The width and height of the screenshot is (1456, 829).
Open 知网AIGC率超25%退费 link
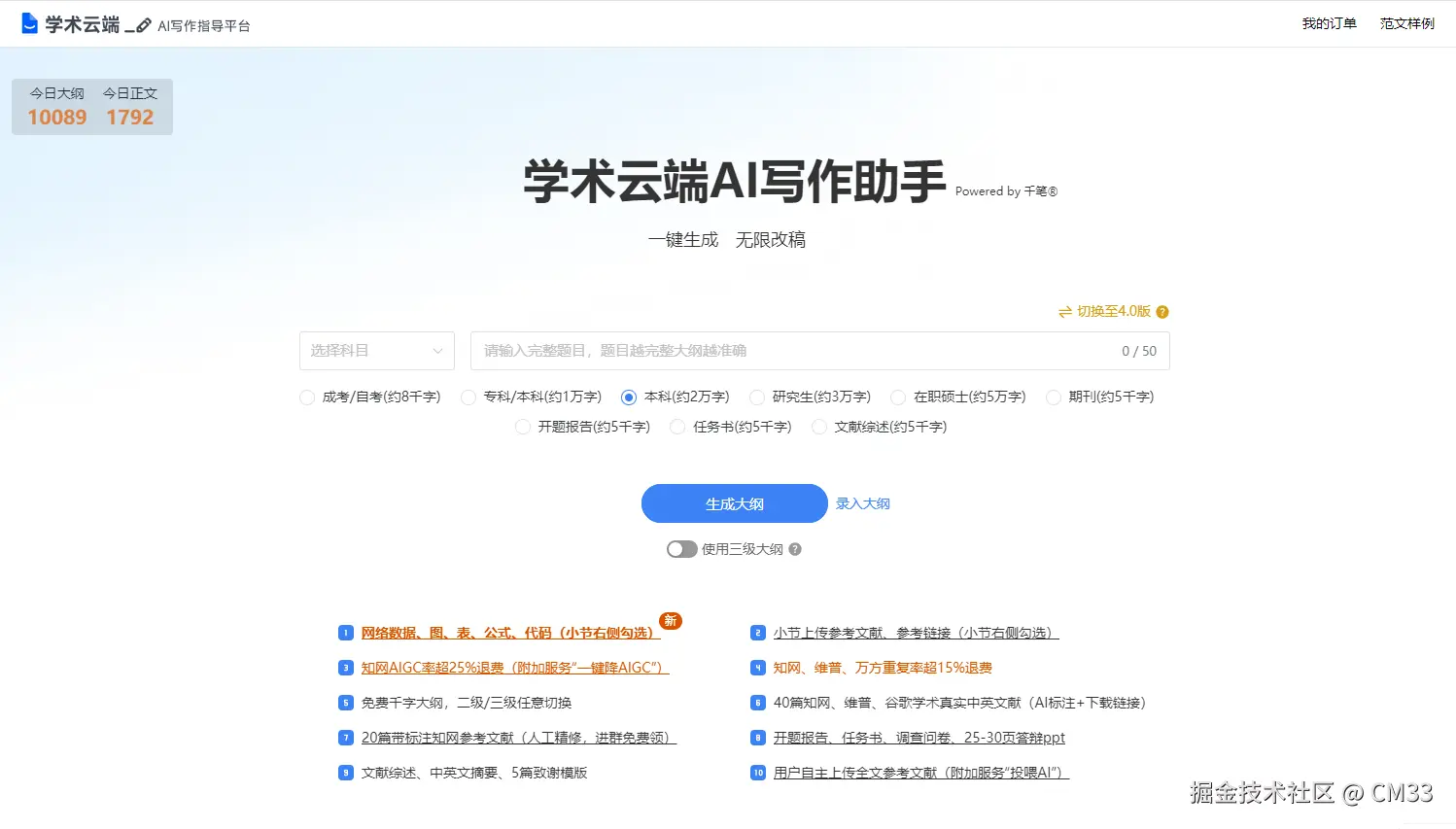click(x=515, y=668)
